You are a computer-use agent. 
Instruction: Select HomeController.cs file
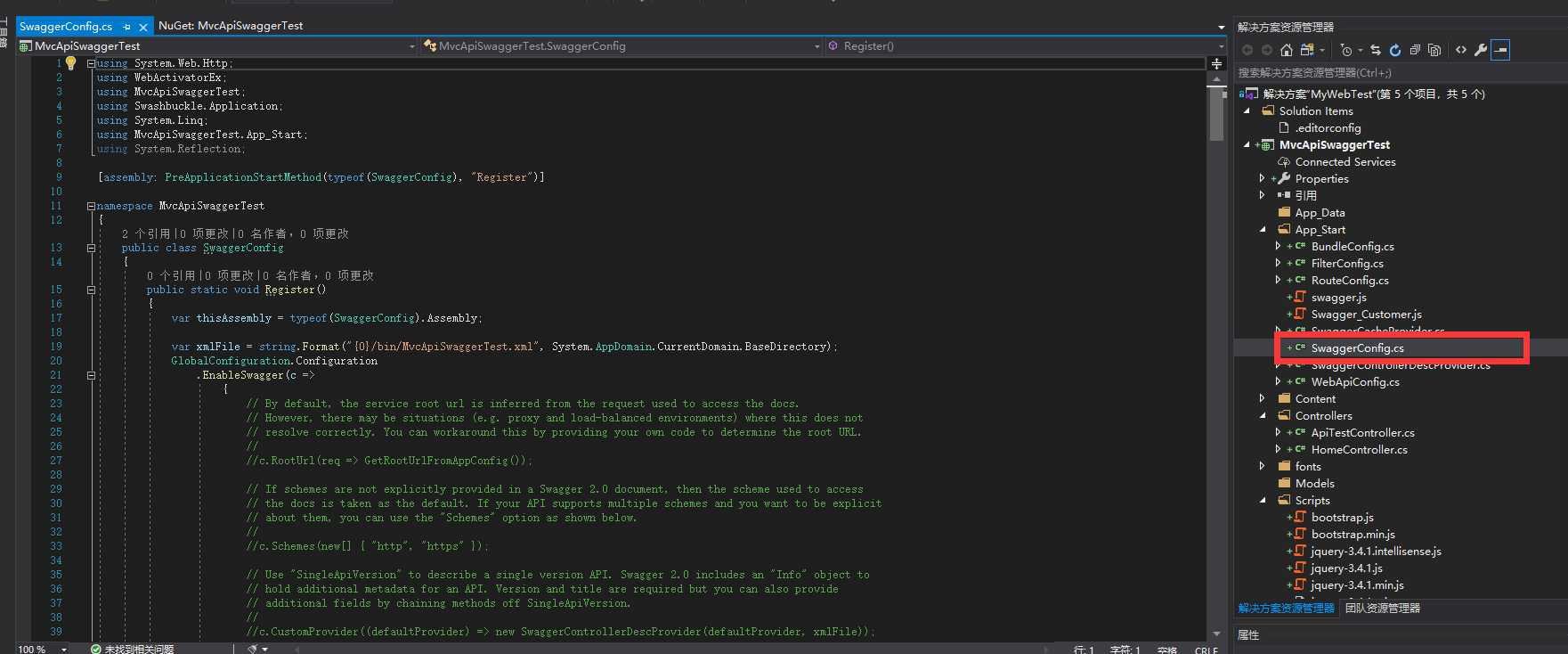click(1359, 449)
